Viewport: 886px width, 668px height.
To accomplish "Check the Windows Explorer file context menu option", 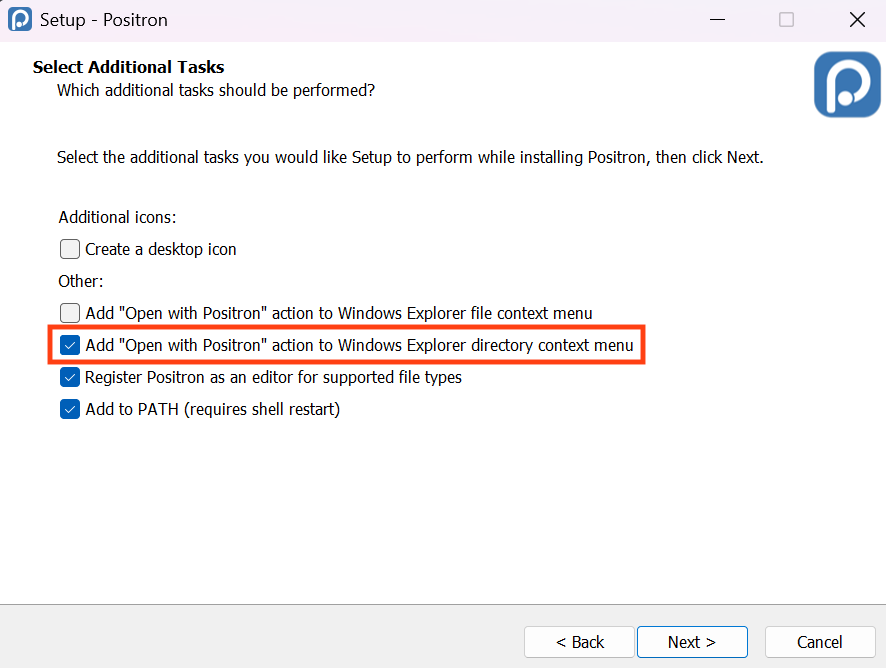I will pos(69,313).
